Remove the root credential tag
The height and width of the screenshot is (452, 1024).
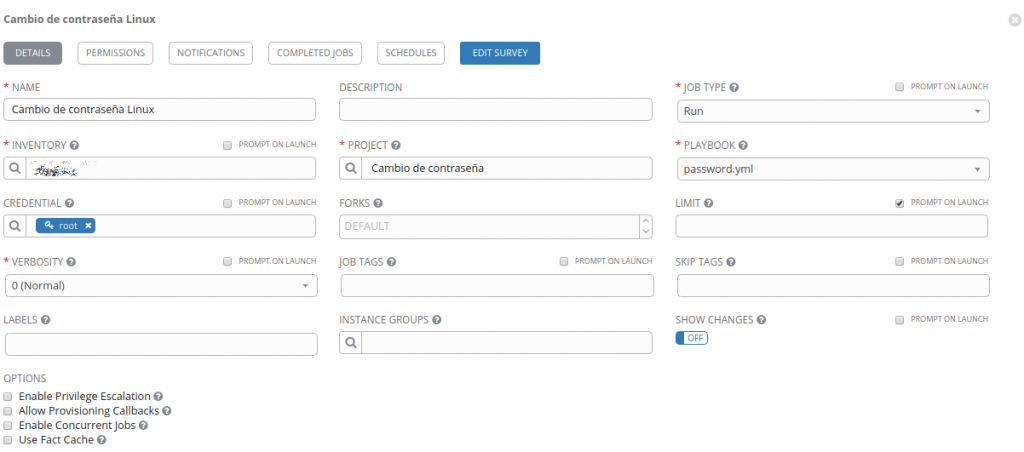click(x=88, y=226)
